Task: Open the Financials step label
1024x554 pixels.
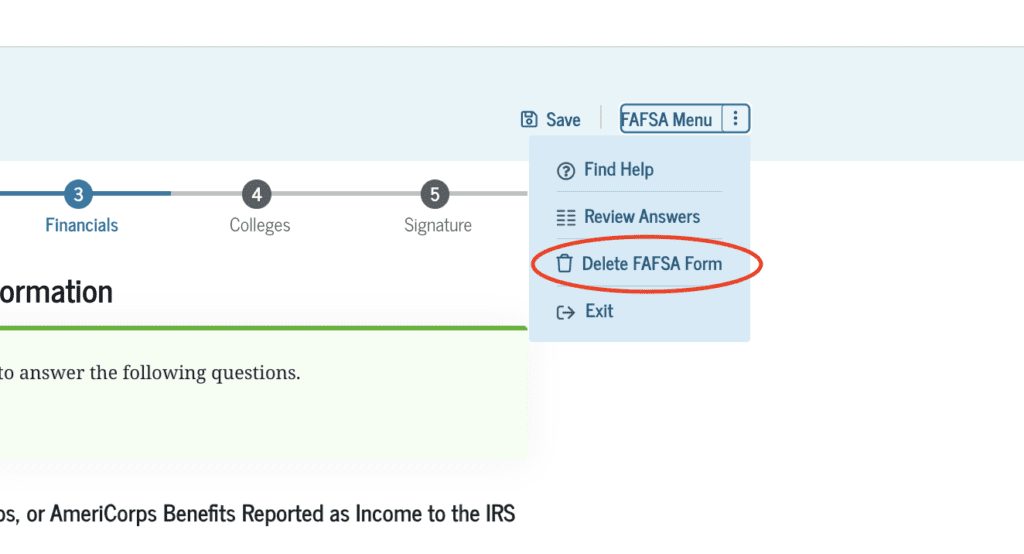Action: tap(82, 225)
